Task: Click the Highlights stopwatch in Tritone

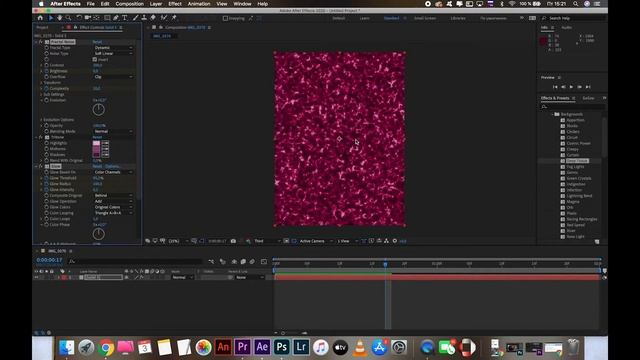Action: [x=47, y=143]
